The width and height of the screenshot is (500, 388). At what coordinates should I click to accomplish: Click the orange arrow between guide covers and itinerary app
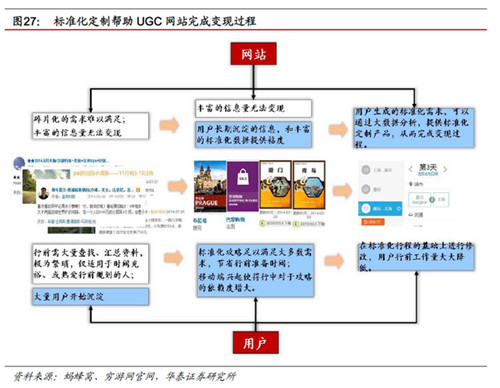(x=342, y=191)
